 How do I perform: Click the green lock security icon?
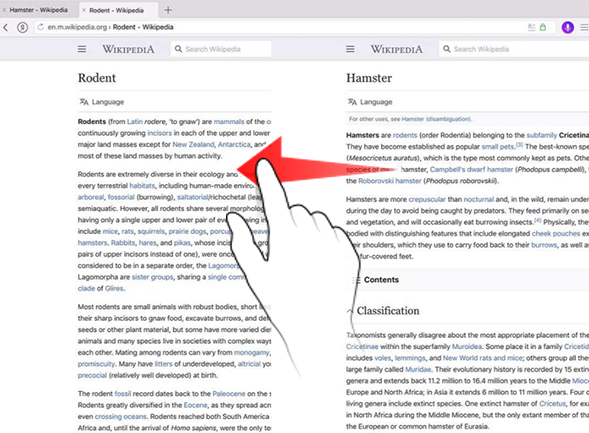pos(543,27)
